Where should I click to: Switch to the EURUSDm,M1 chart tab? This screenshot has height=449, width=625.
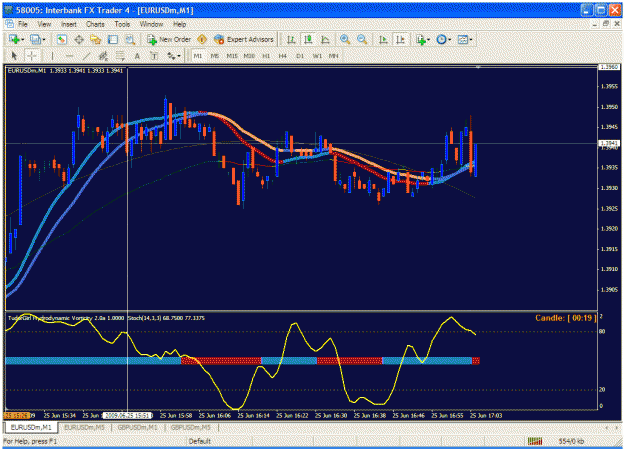[x=31, y=427]
